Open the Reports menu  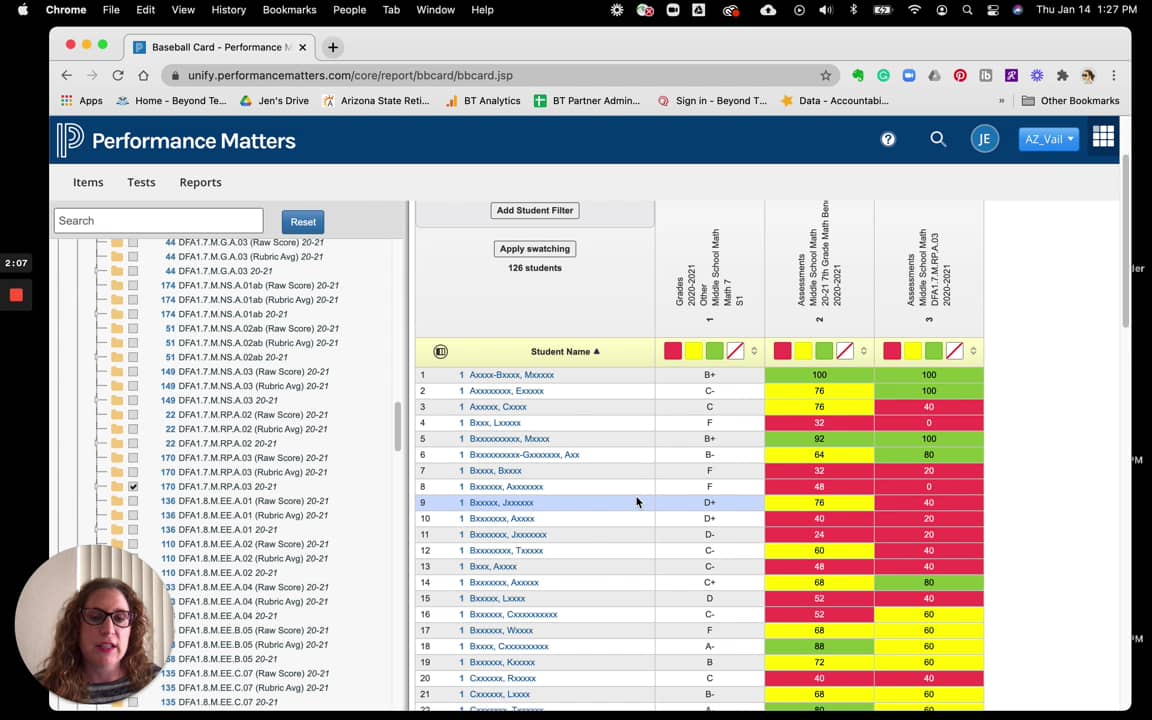pyautogui.click(x=200, y=182)
